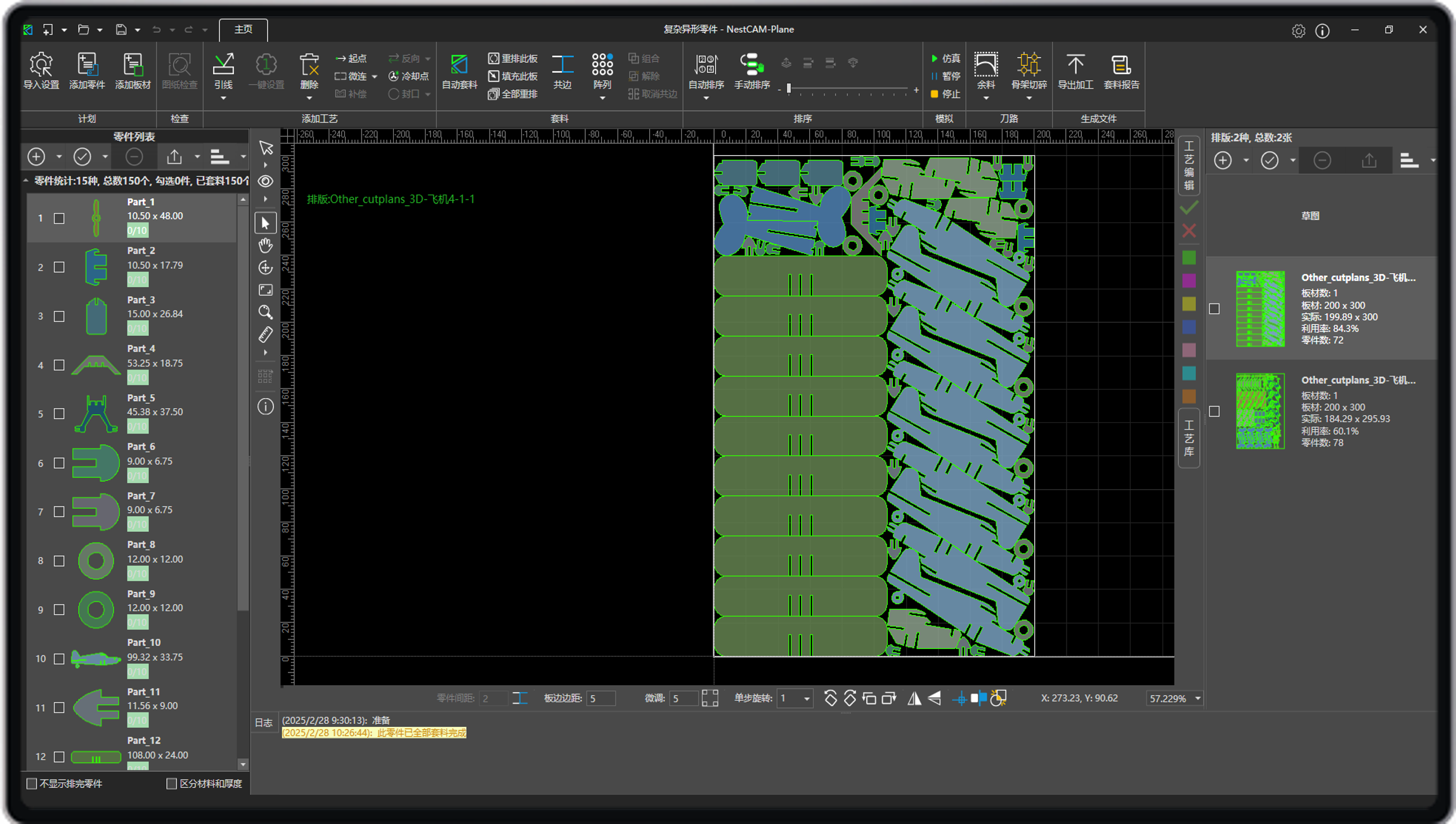
Task: Click the red X cancel icon
Action: click(1189, 231)
